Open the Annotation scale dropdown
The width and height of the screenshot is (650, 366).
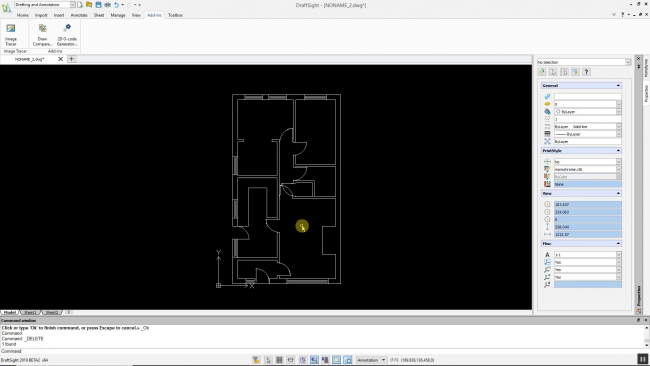pyautogui.click(x=371, y=360)
